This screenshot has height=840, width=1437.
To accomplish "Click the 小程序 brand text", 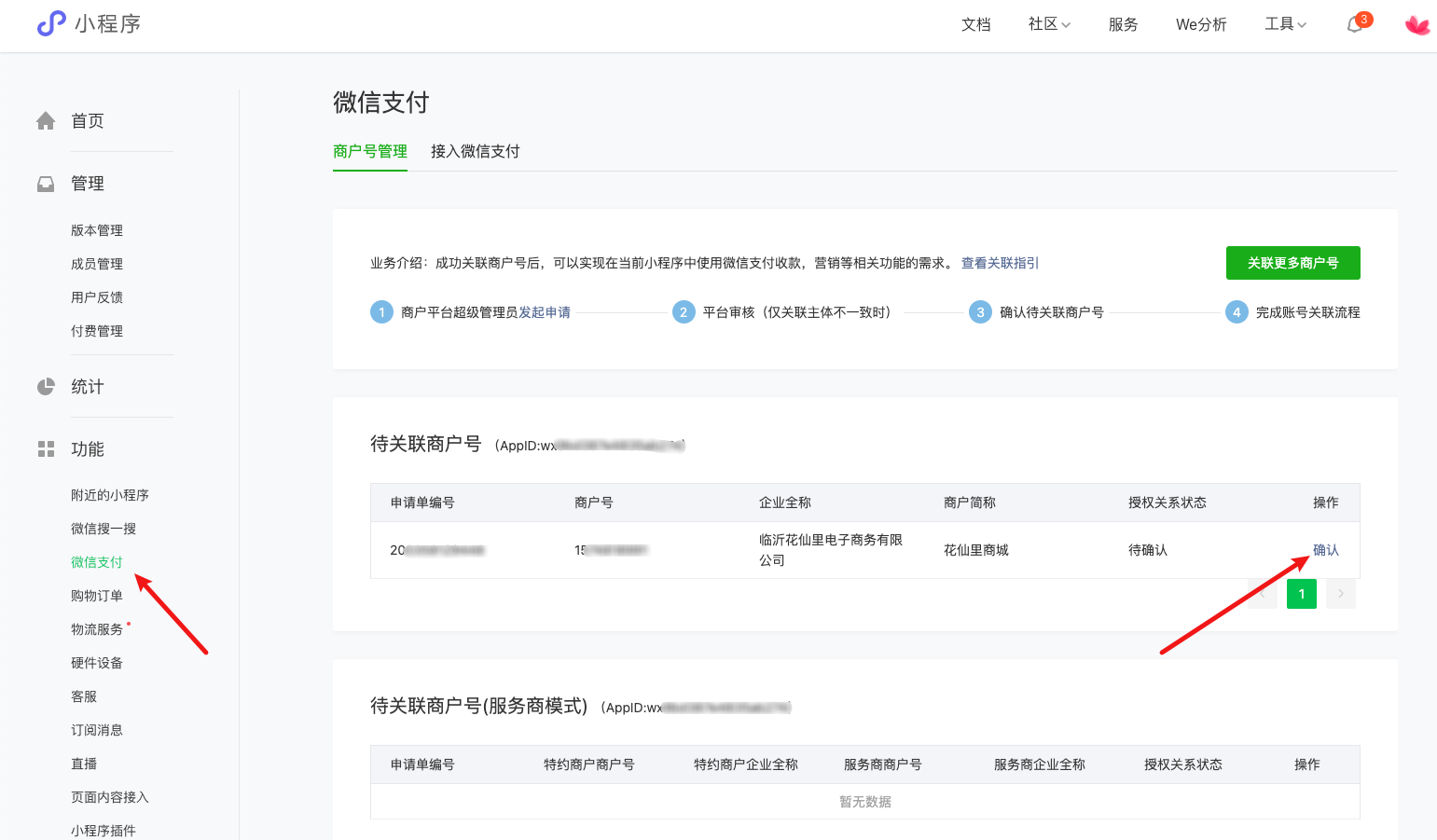I will tap(108, 24).
